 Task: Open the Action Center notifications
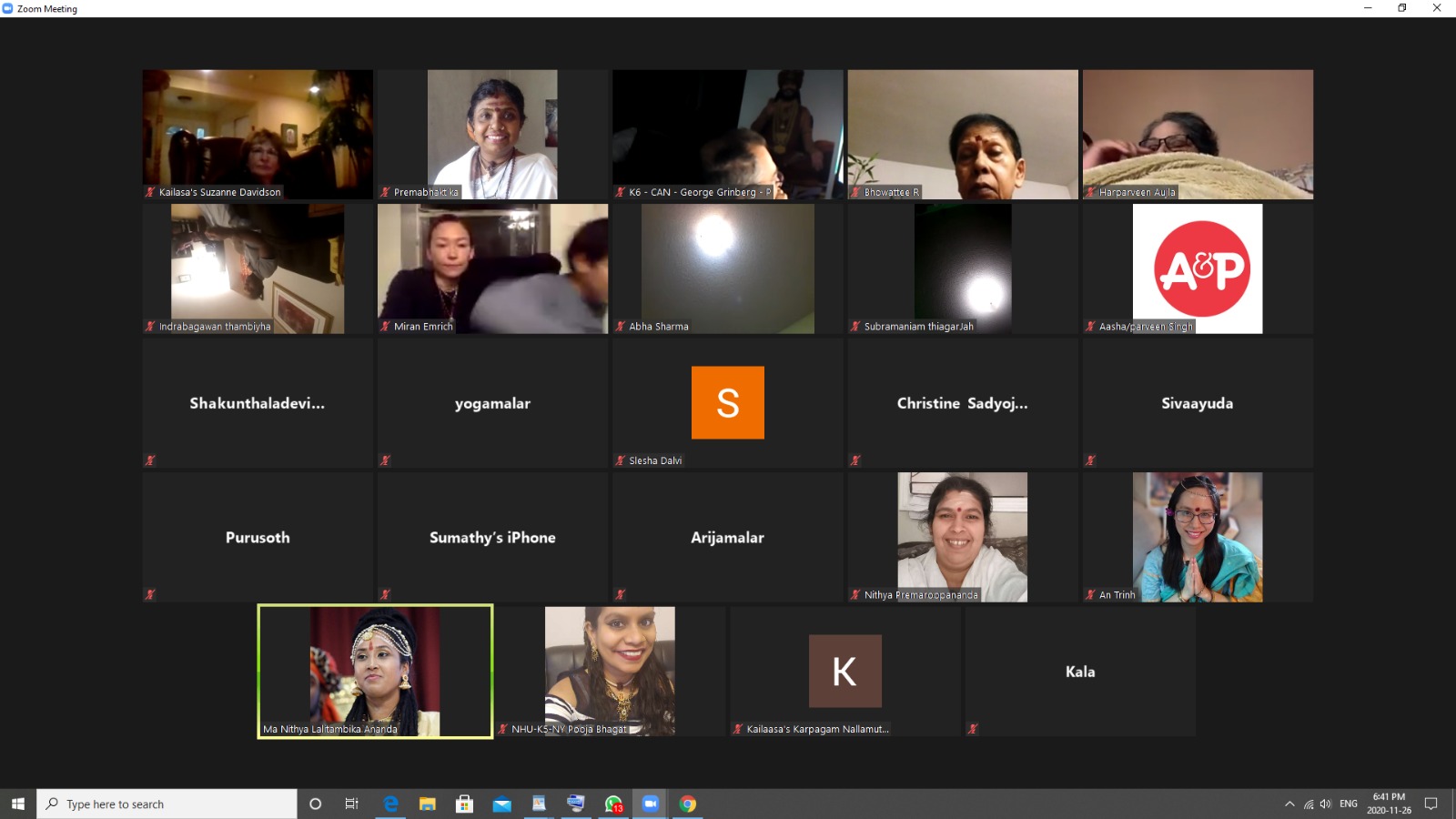click(1431, 804)
